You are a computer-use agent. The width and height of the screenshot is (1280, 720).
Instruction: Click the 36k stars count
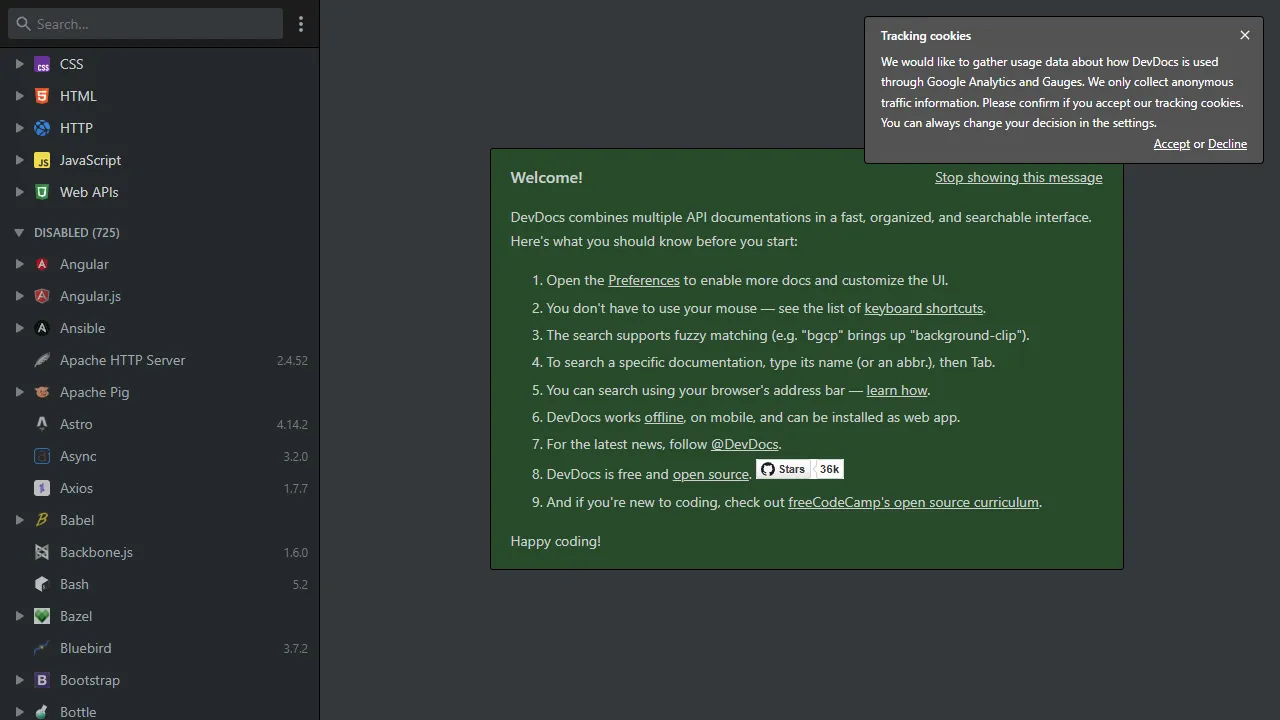(830, 469)
